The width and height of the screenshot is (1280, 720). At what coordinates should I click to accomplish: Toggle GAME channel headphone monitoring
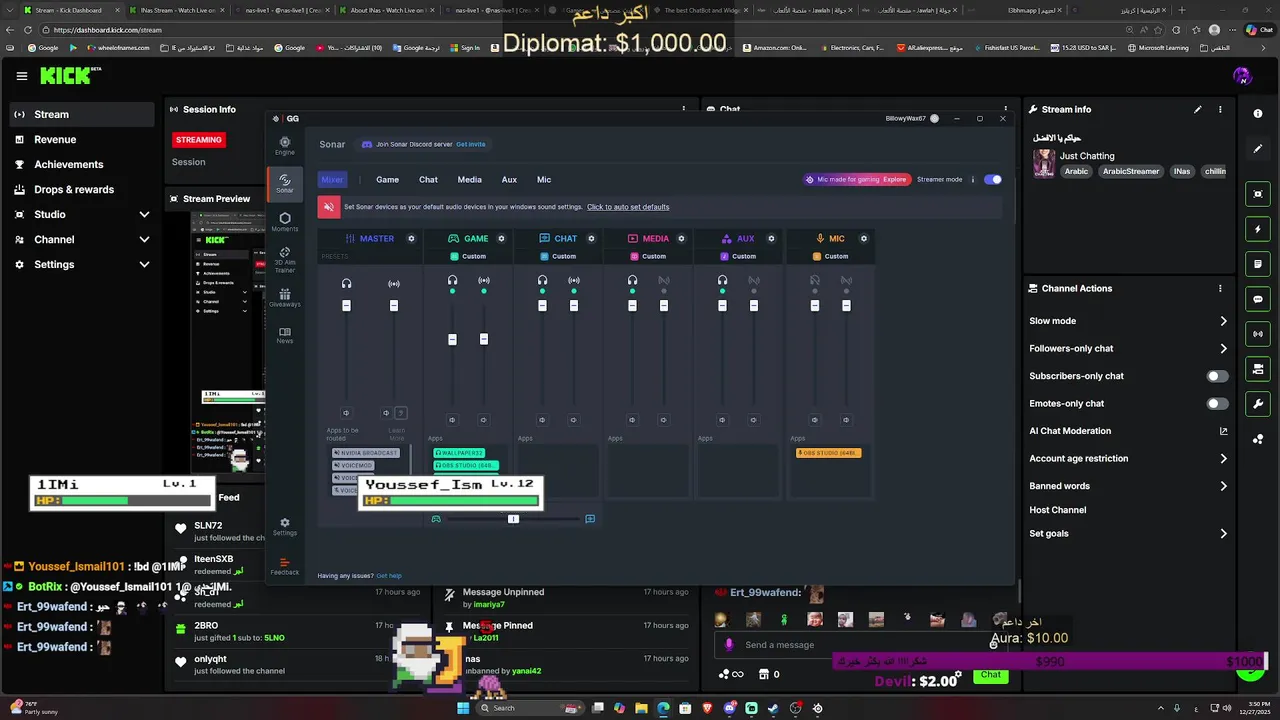[x=453, y=281]
